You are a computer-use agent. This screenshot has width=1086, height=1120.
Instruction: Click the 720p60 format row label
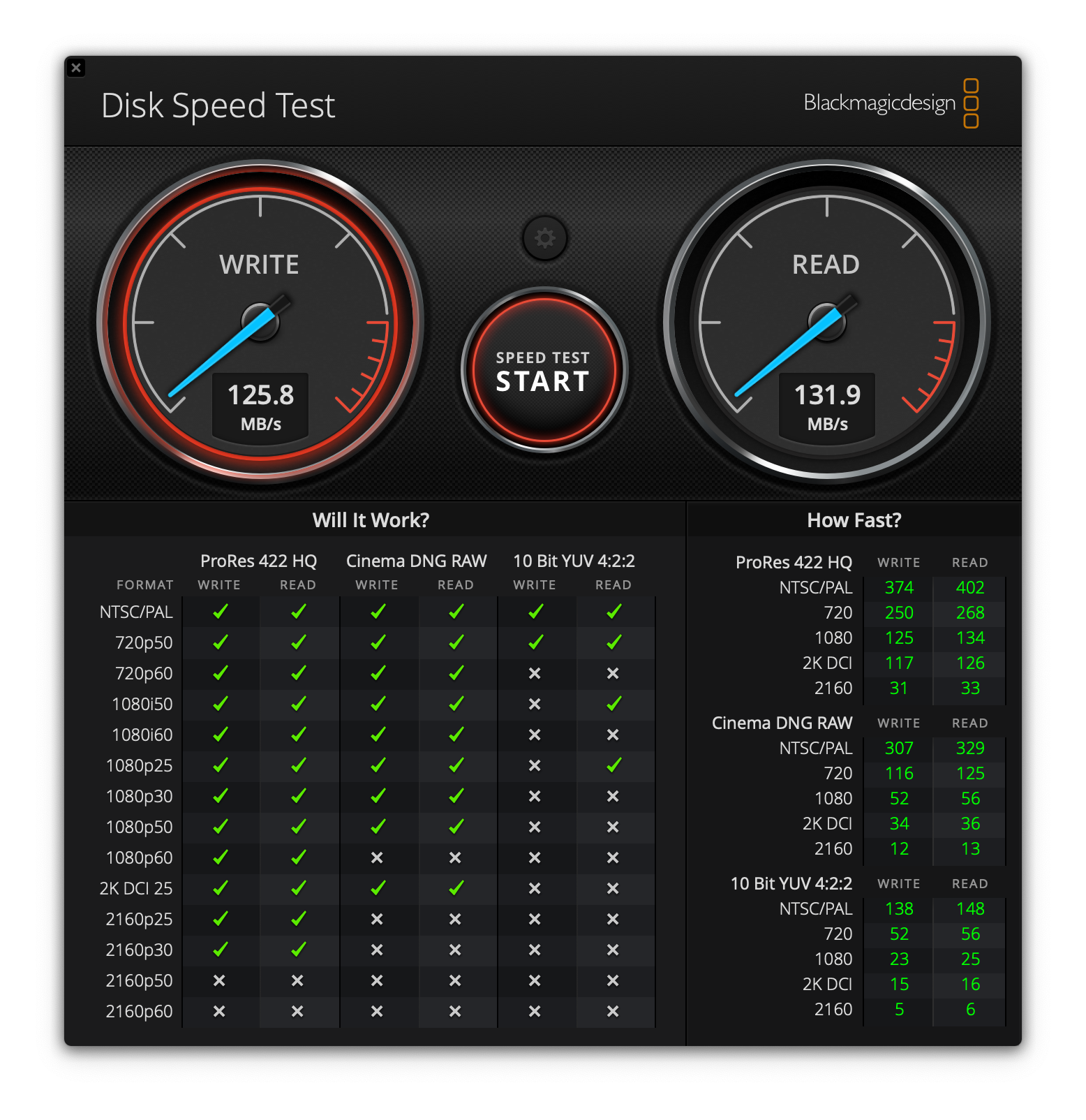click(x=144, y=674)
